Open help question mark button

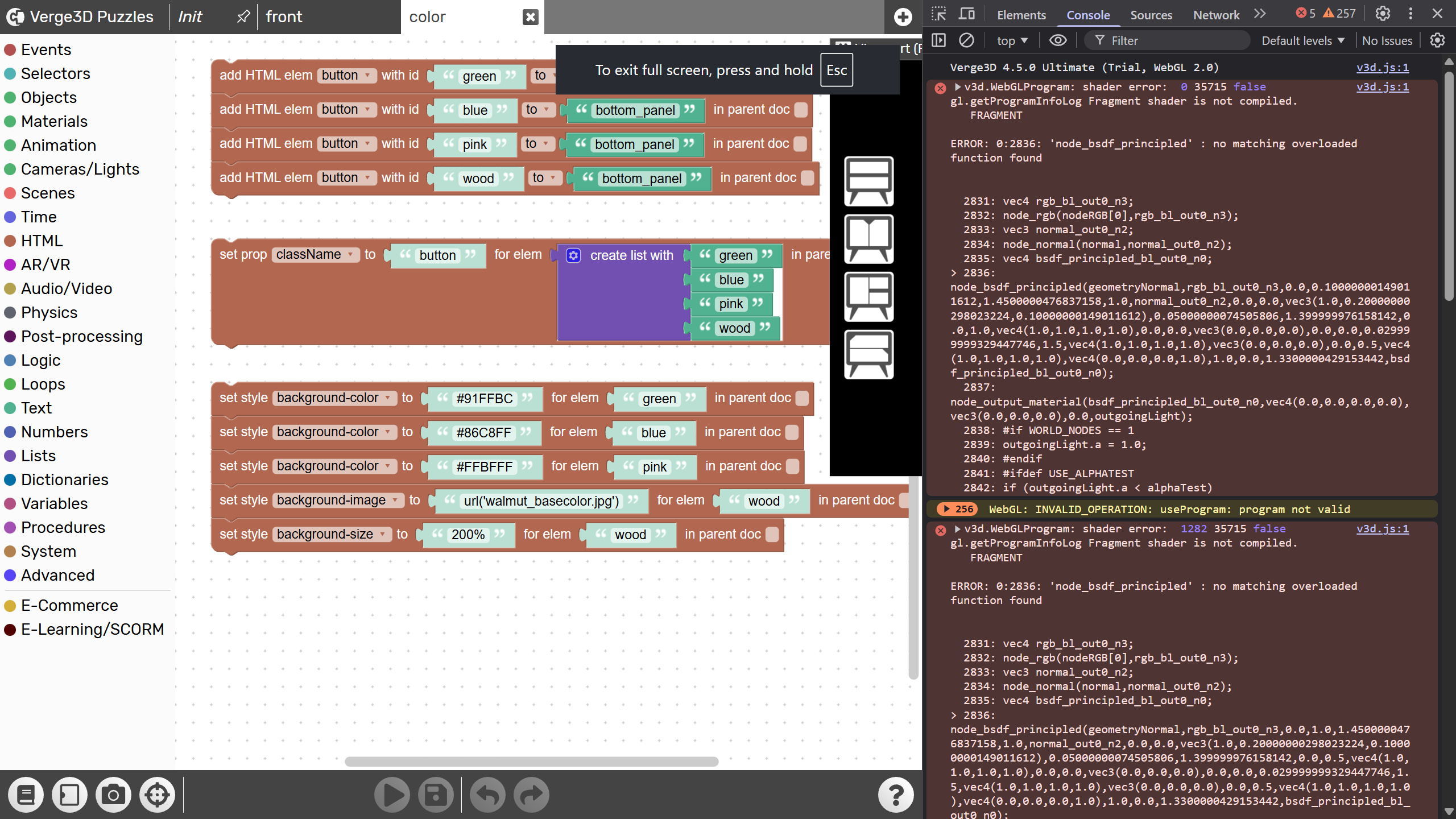click(896, 795)
